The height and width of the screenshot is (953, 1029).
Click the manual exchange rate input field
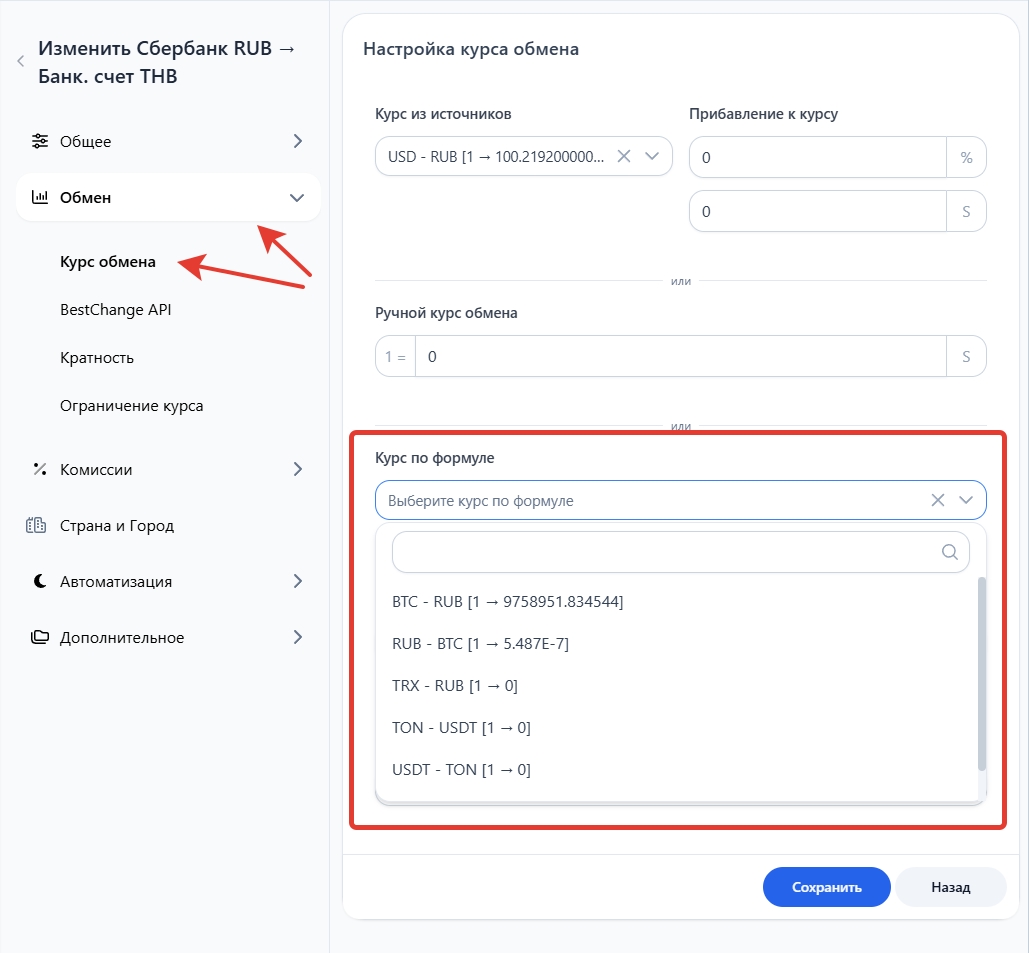tap(680, 356)
